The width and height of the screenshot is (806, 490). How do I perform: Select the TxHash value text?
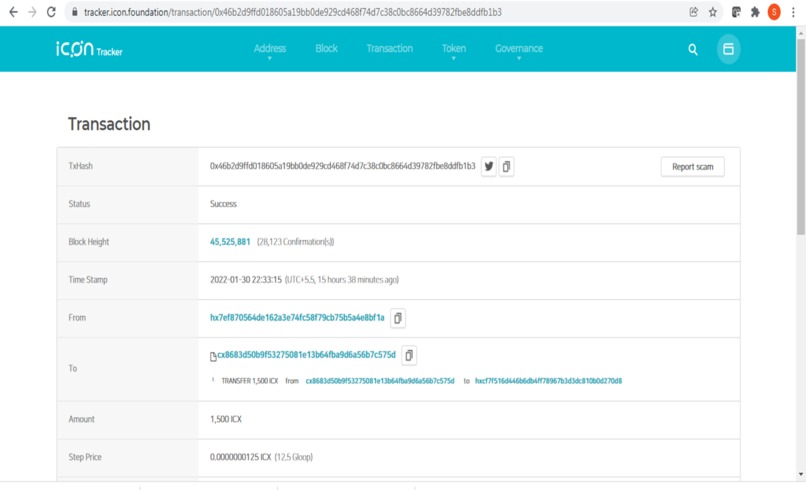(342, 166)
